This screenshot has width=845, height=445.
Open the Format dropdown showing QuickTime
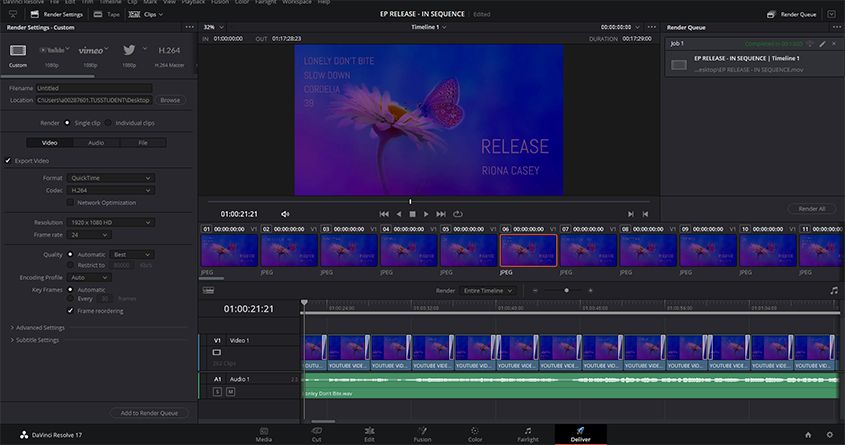pos(111,178)
